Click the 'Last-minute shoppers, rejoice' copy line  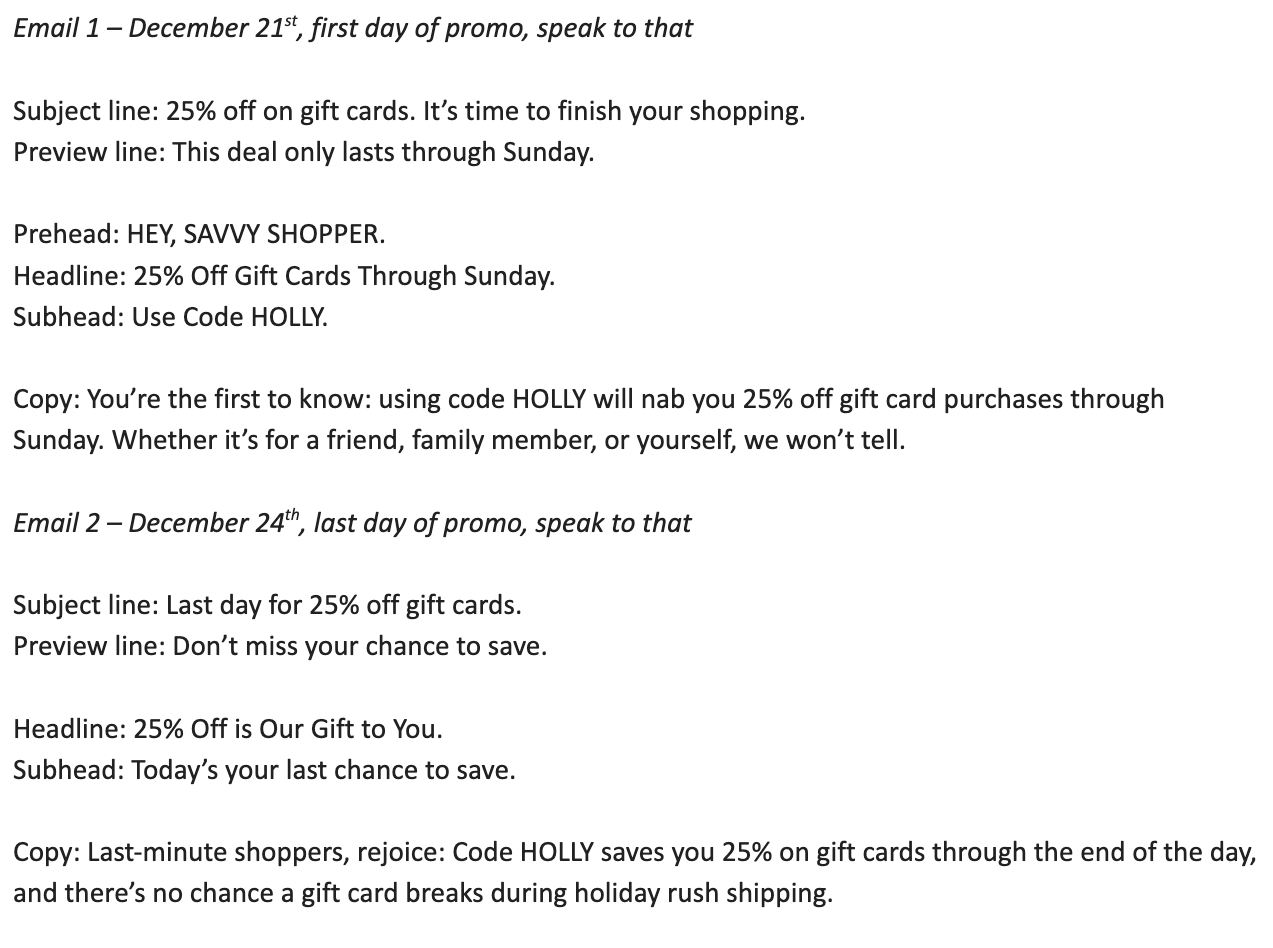coord(634,852)
